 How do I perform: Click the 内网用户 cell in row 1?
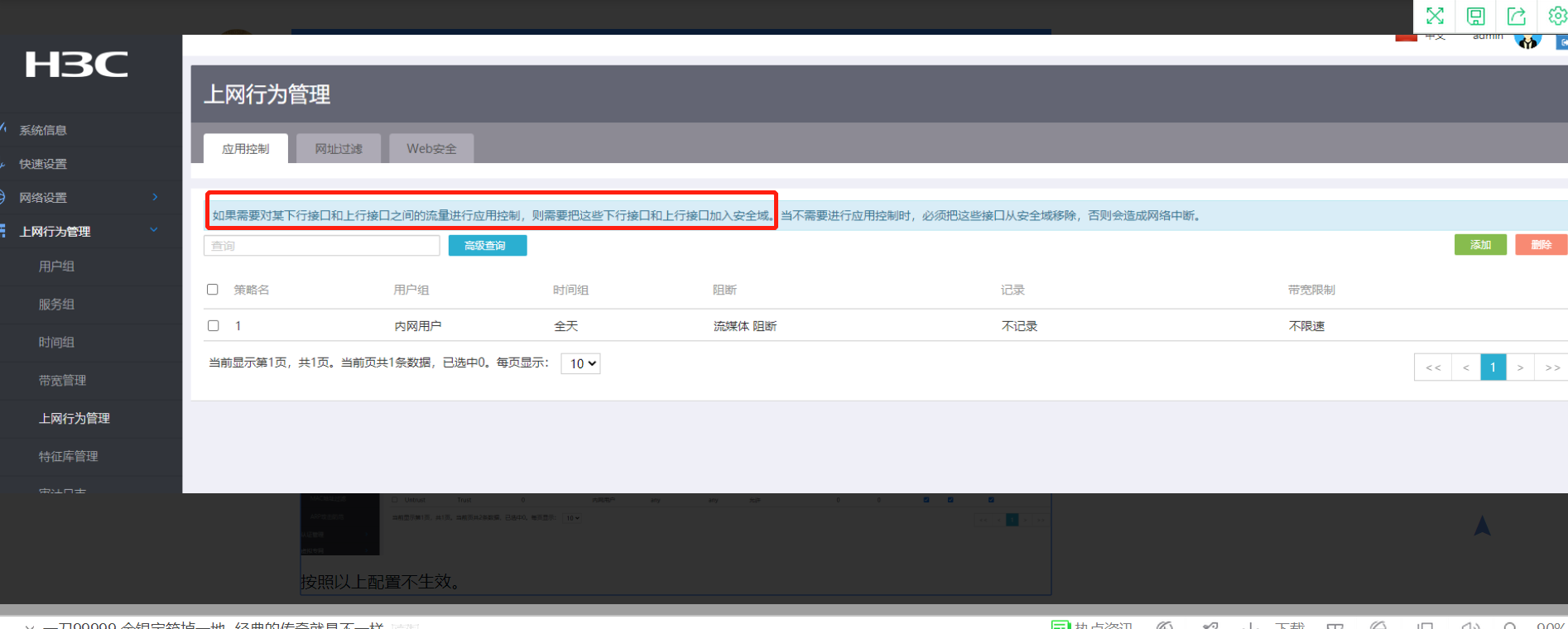[x=418, y=326]
